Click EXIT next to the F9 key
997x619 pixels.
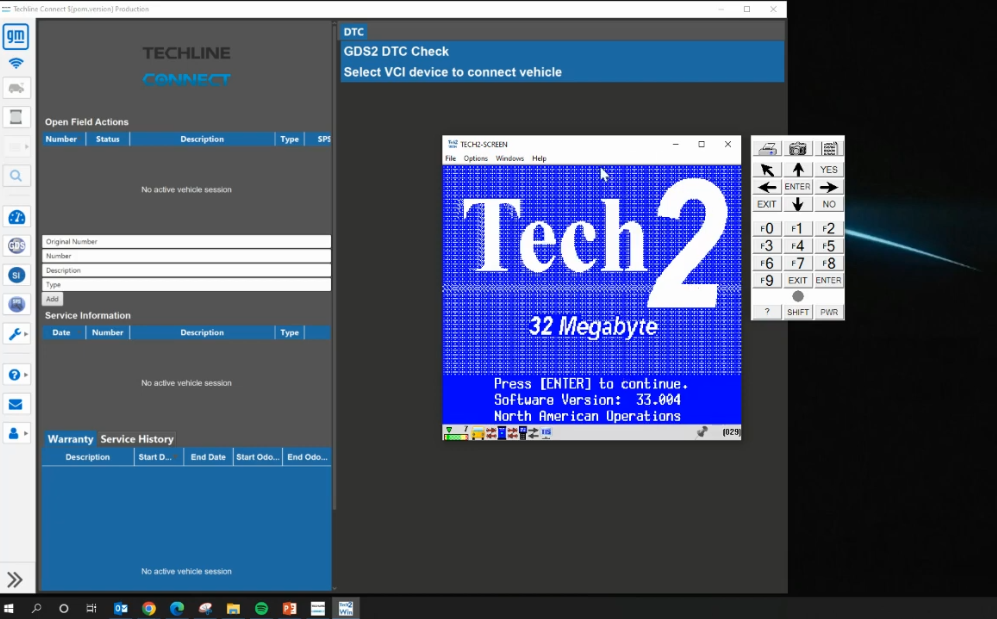[x=797, y=280]
